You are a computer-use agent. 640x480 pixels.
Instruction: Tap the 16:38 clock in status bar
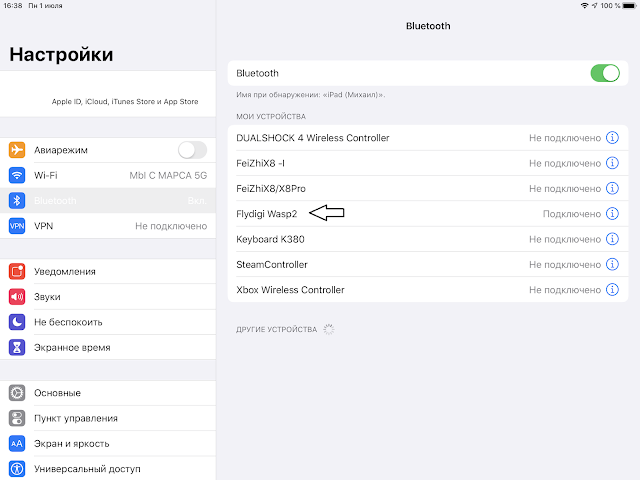coord(13,6)
